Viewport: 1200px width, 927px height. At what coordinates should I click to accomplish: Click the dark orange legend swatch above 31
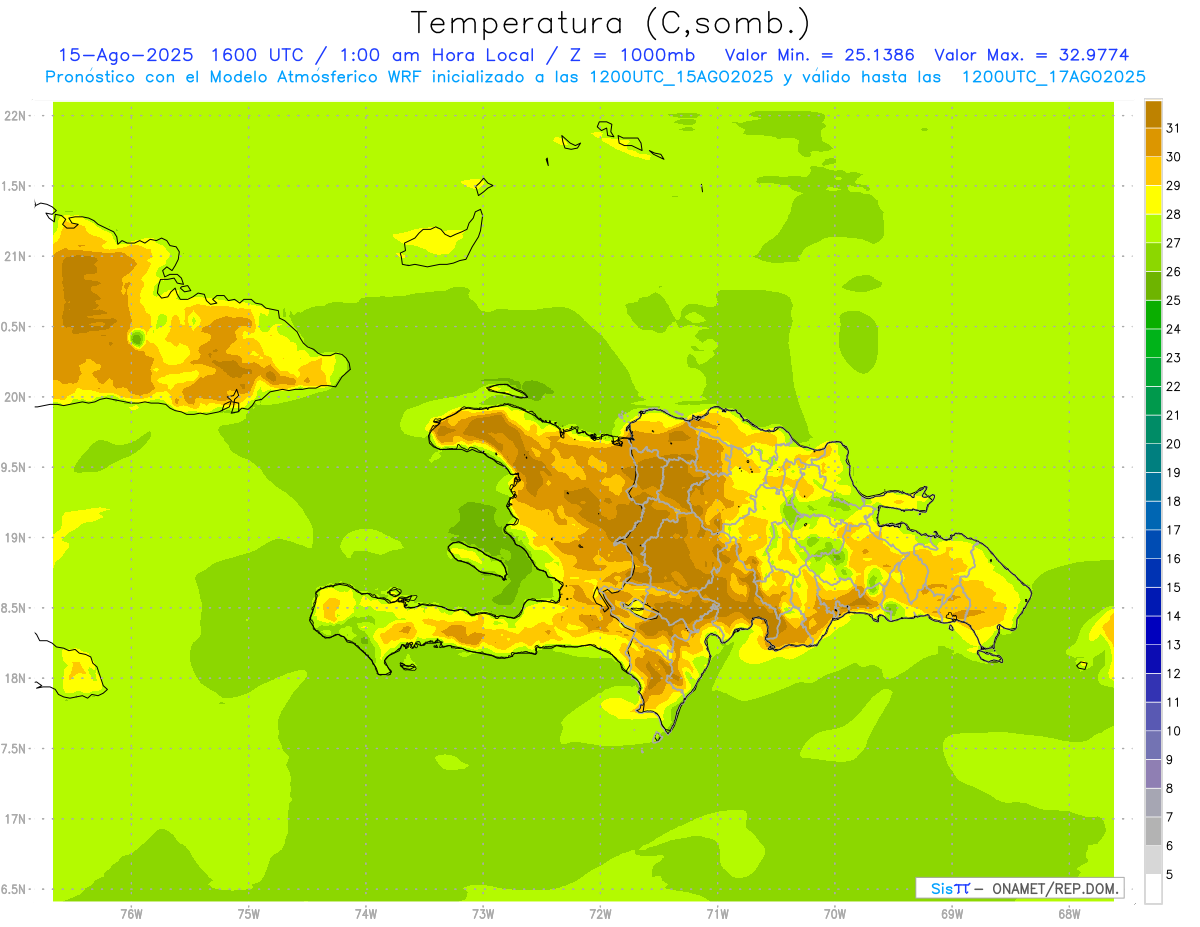(x=1153, y=114)
